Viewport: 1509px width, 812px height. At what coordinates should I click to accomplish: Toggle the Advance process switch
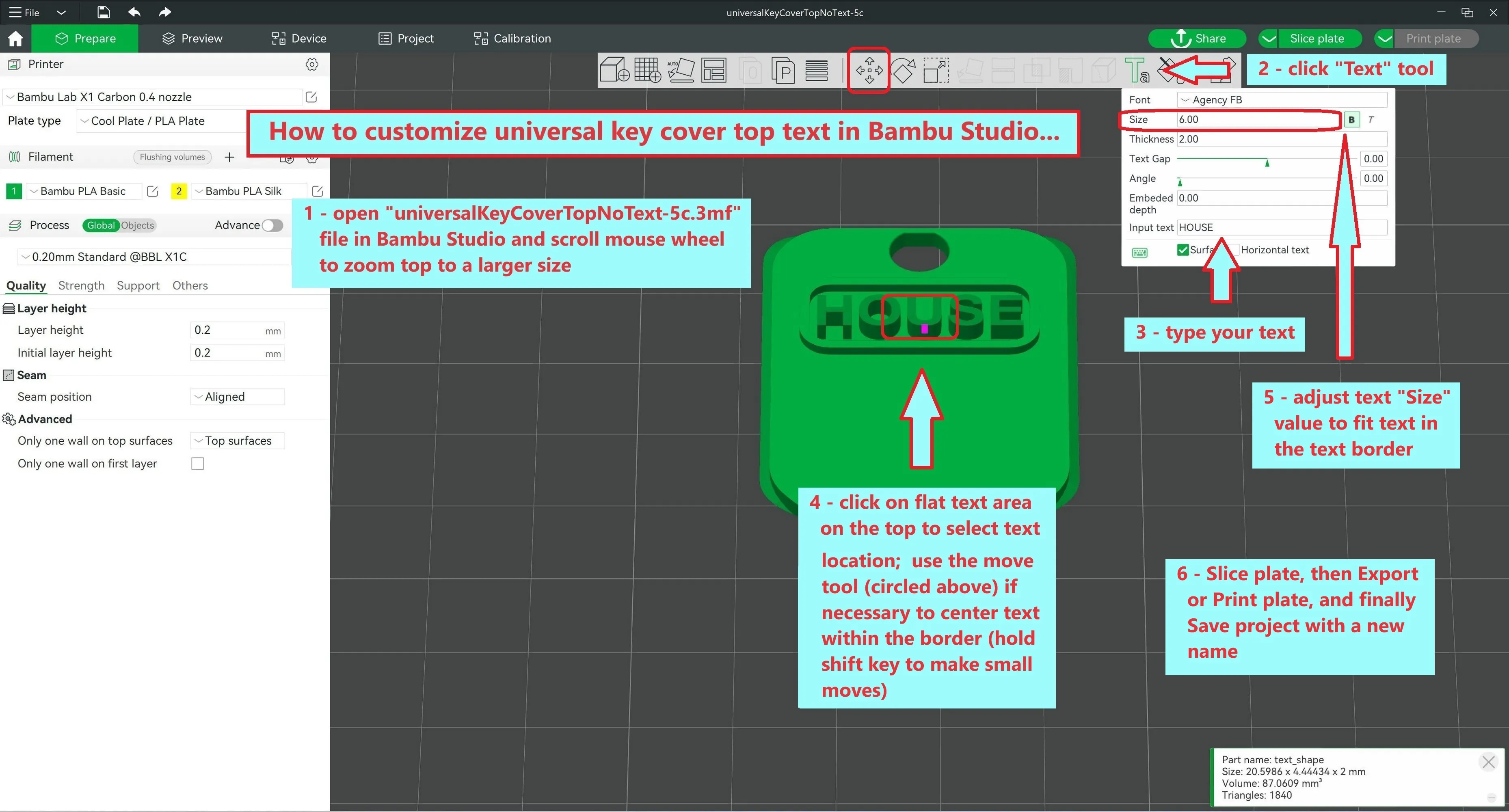coord(272,226)
